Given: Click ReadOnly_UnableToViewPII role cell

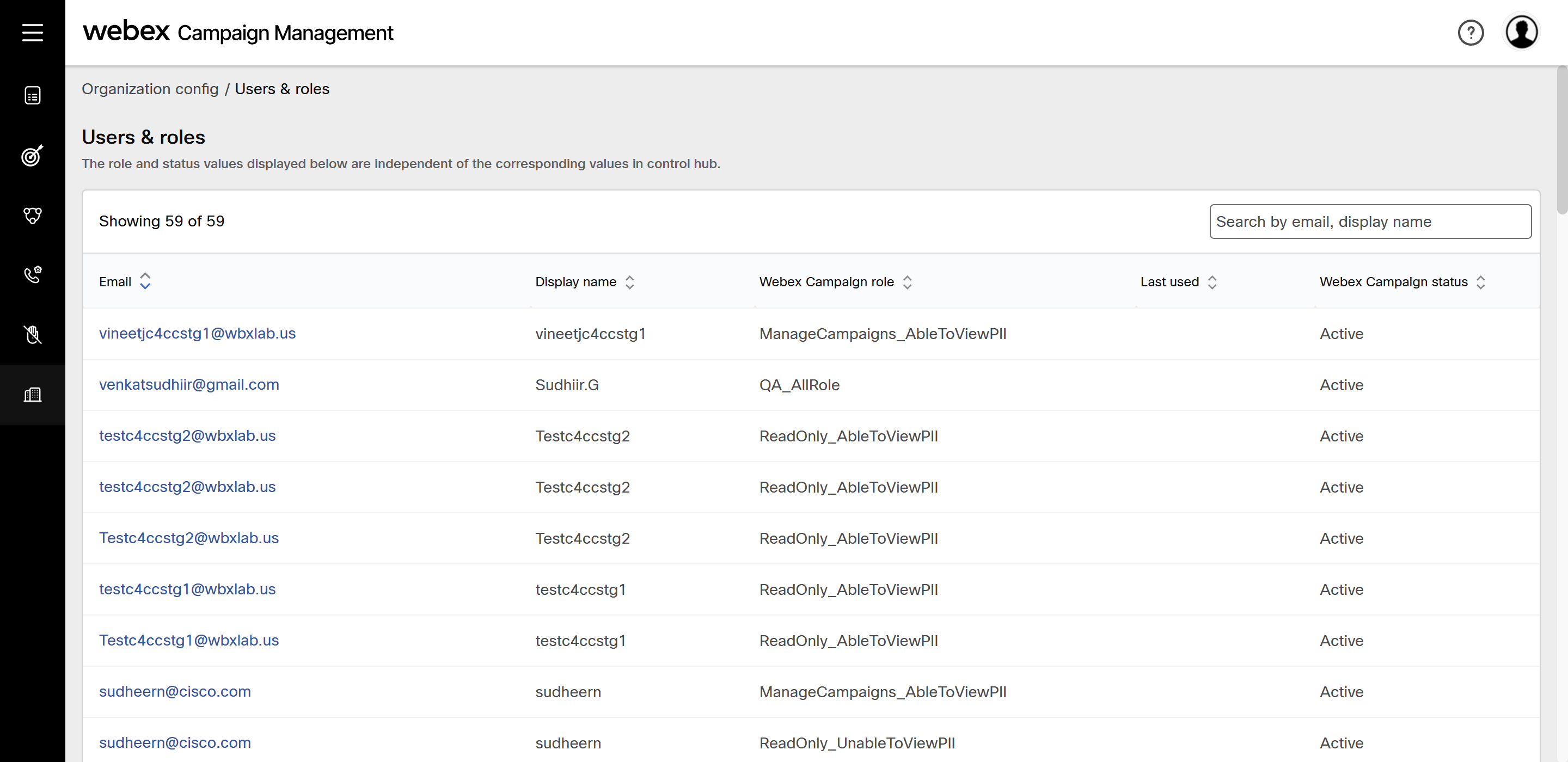Looking at the screenshot, I should [x=857, y=743].
